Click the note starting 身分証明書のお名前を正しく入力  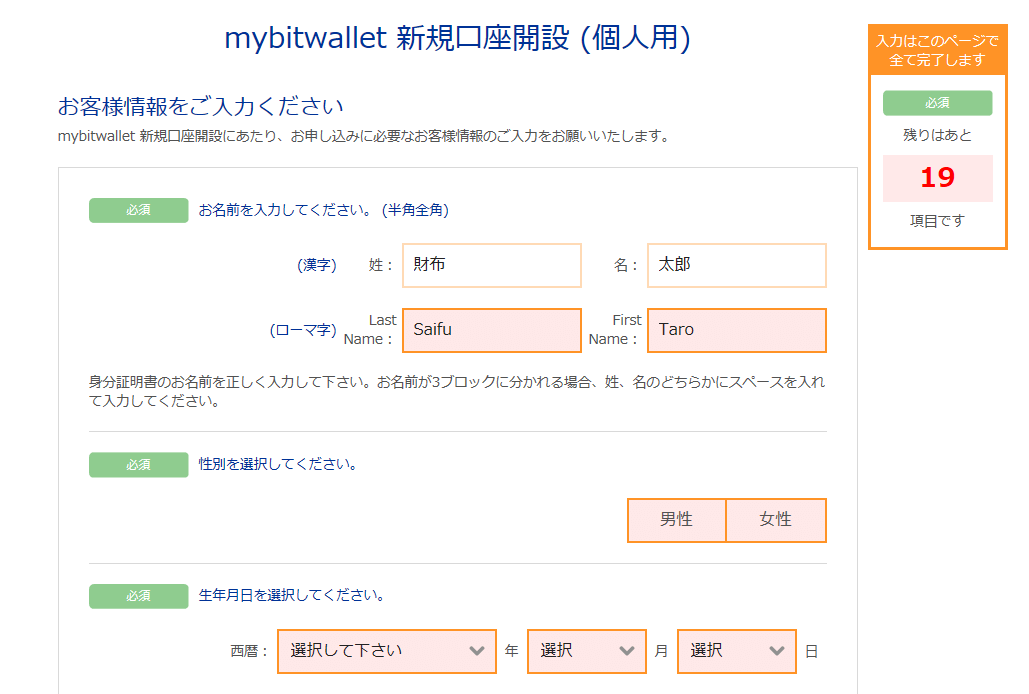pos(457,392)
